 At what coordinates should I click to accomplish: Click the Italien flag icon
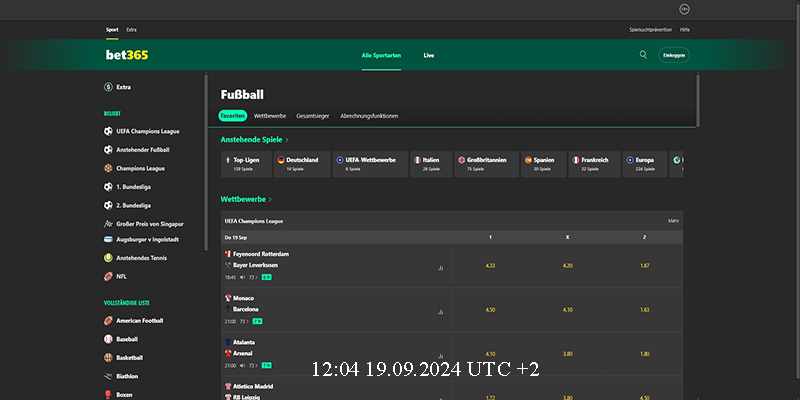(417, 160)
